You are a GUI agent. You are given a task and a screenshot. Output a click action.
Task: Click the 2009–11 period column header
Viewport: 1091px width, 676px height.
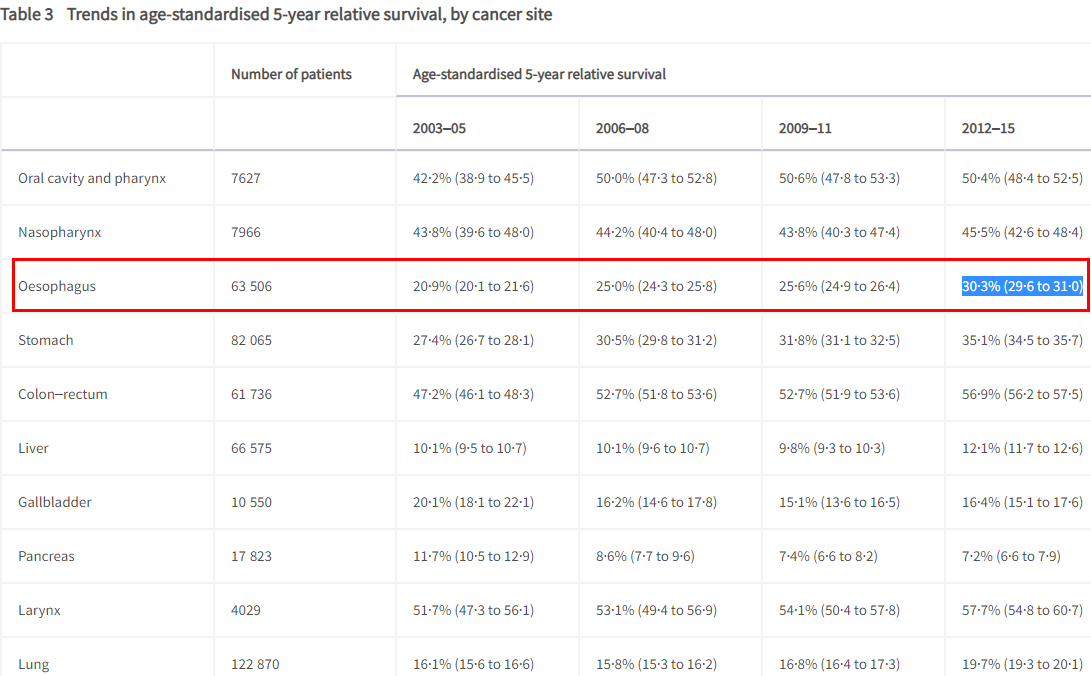805,128
